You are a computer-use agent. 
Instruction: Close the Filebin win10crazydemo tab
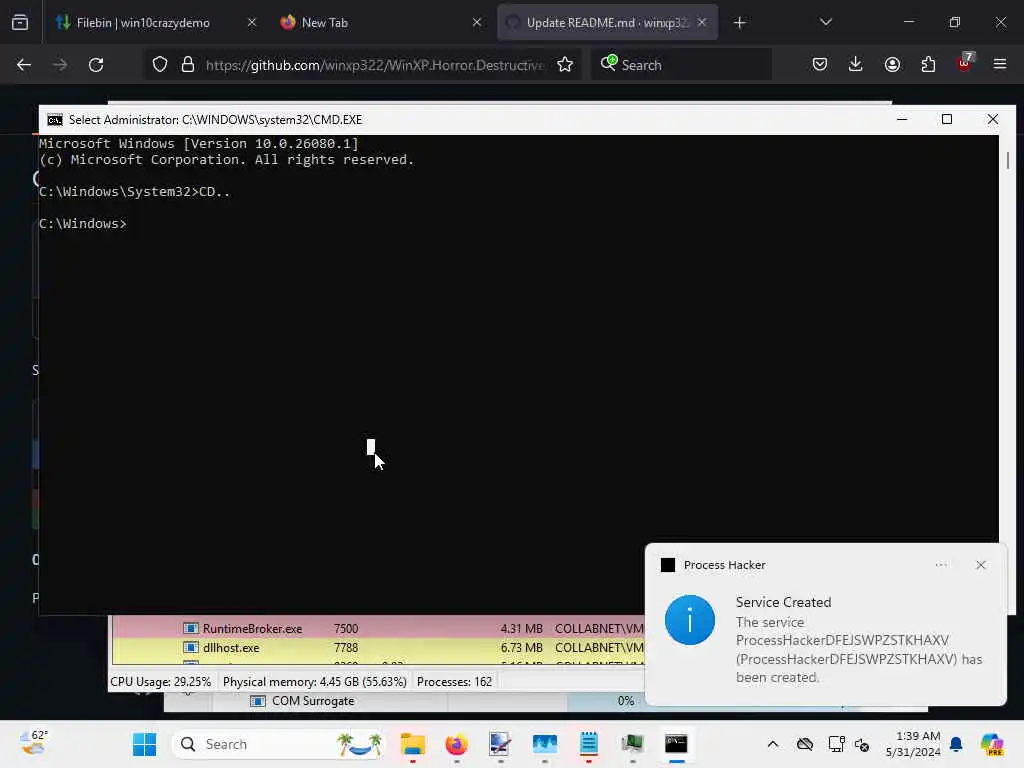[251, 23]
